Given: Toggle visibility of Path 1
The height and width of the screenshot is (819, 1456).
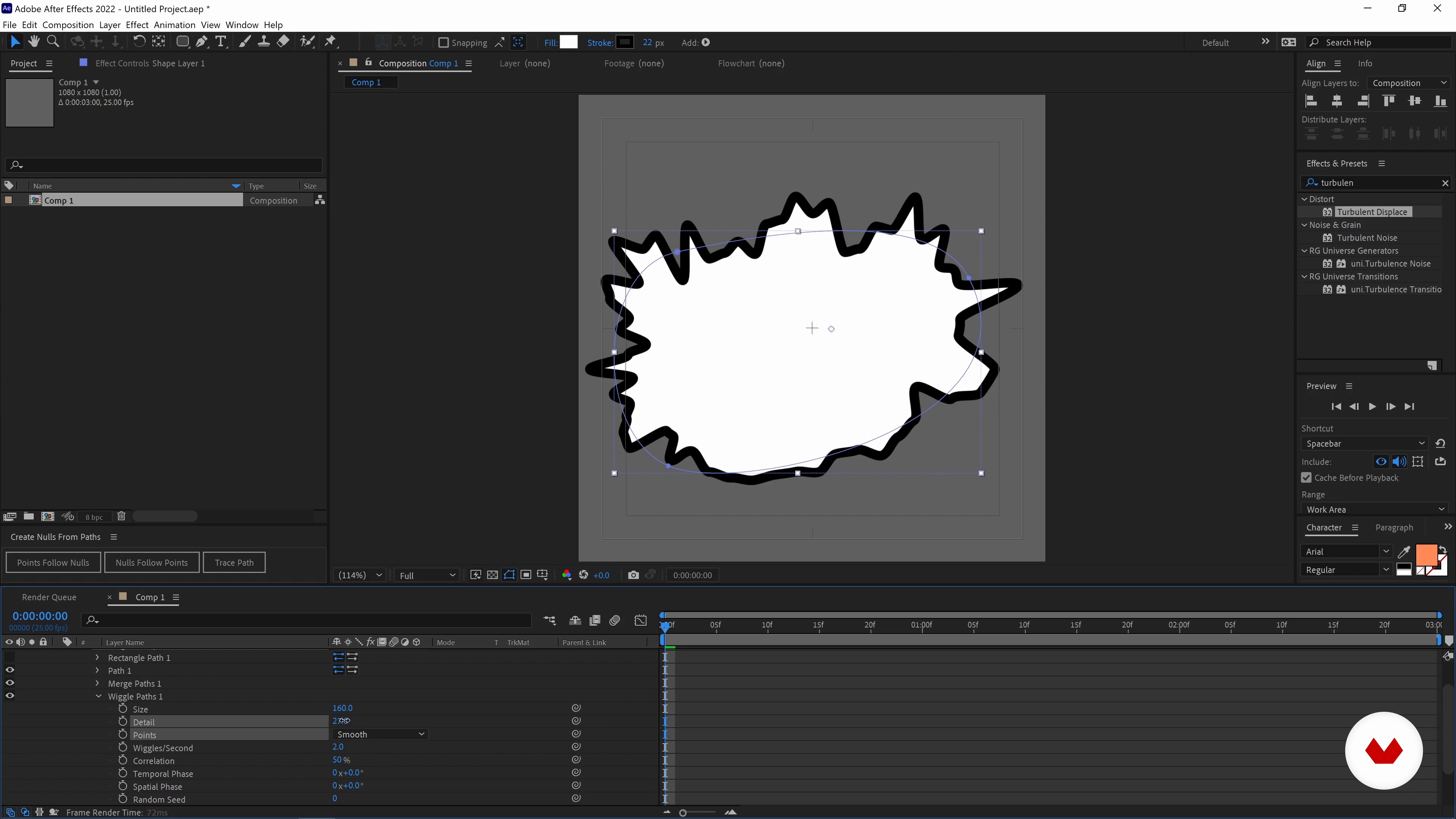Looking at the screenshot, I should 9,670.
